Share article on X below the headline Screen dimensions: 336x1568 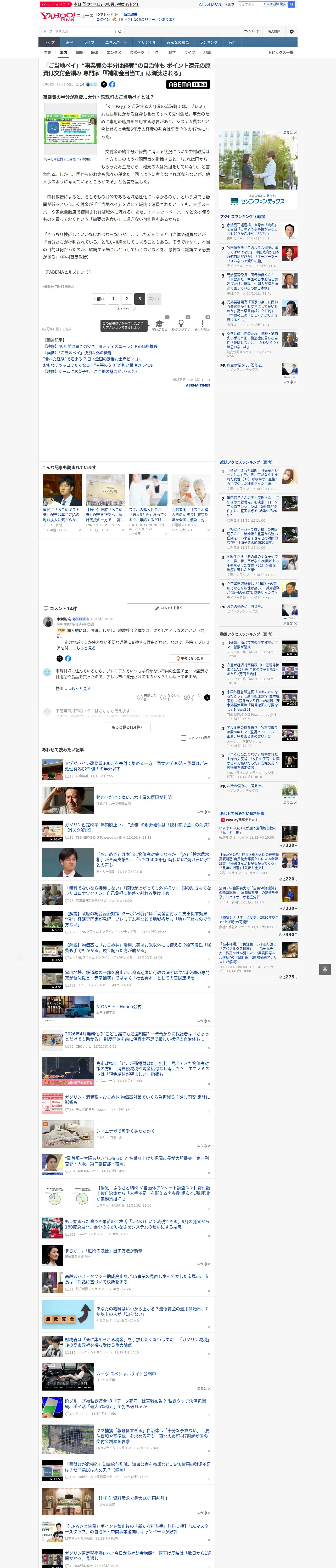104,85
